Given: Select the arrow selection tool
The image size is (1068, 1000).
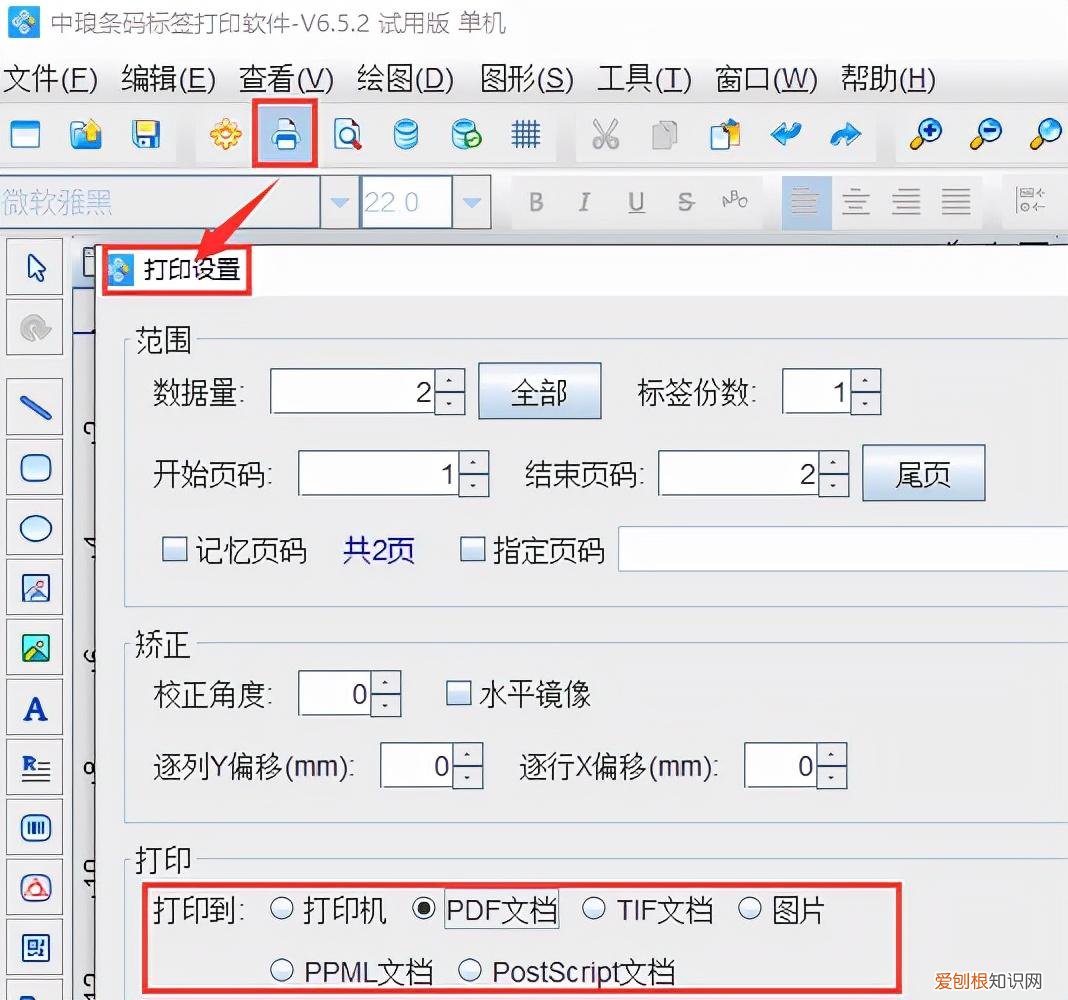Looking at the screenshot, I should click(x=35, y=267).
